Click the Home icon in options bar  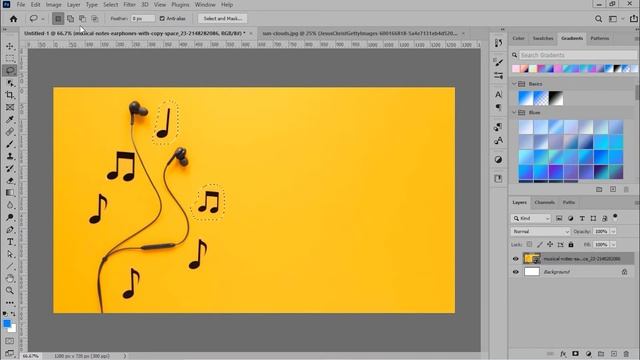(x=13, y=19)
